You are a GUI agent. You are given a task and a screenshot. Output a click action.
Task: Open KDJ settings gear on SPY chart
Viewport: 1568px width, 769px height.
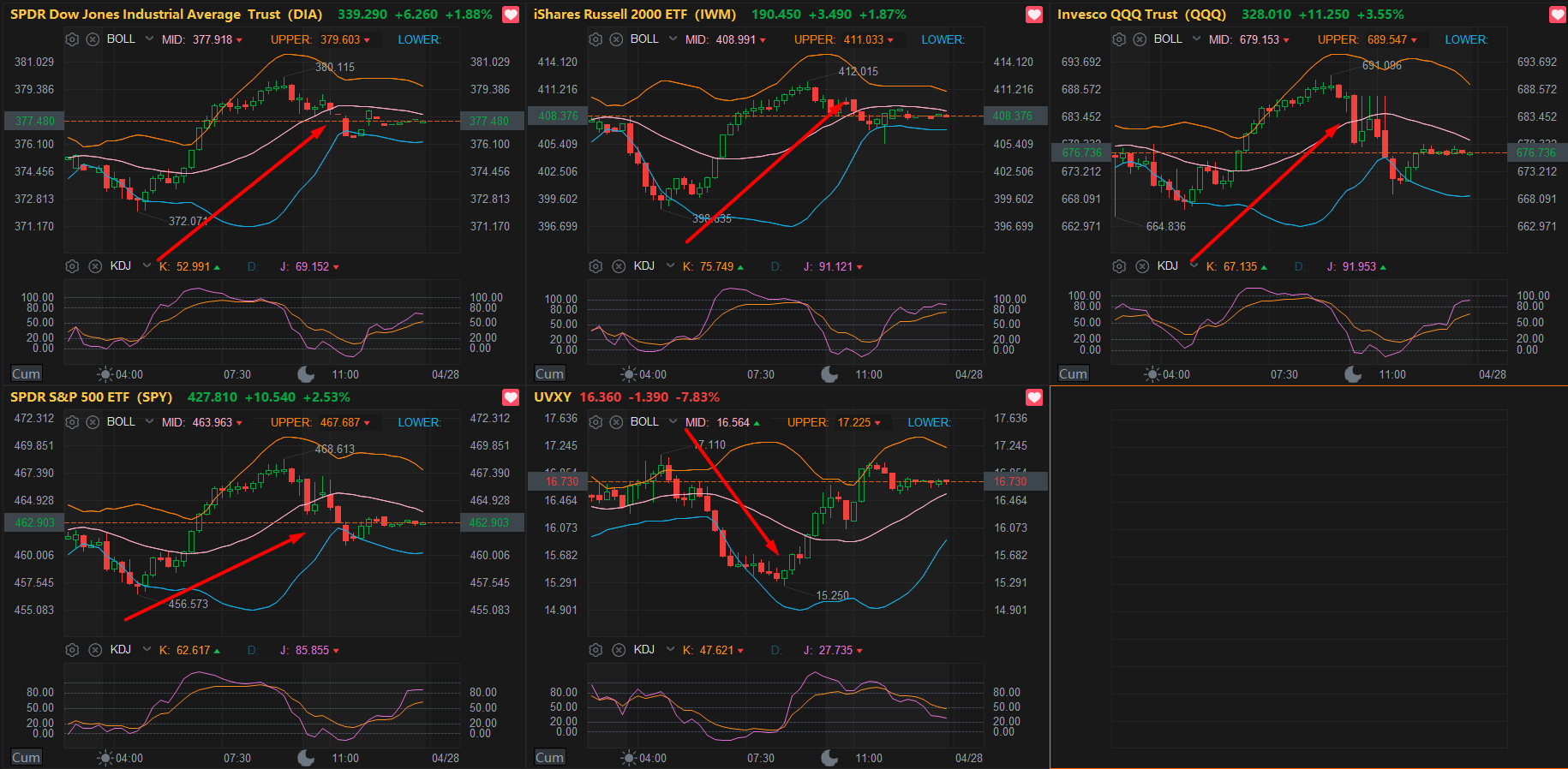click(x=72, y=650)
